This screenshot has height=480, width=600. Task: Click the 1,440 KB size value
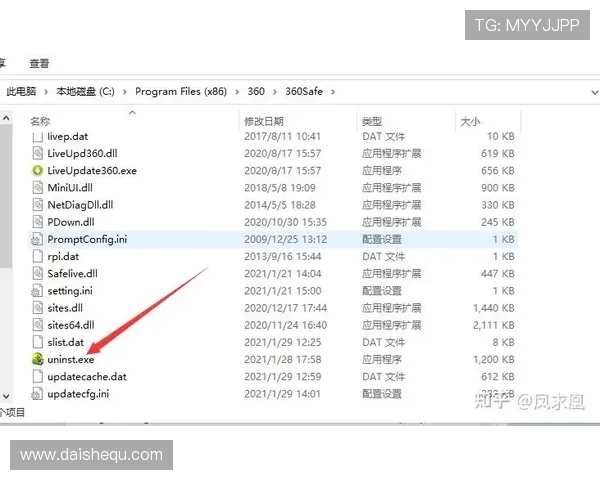[x=494, y=308]
